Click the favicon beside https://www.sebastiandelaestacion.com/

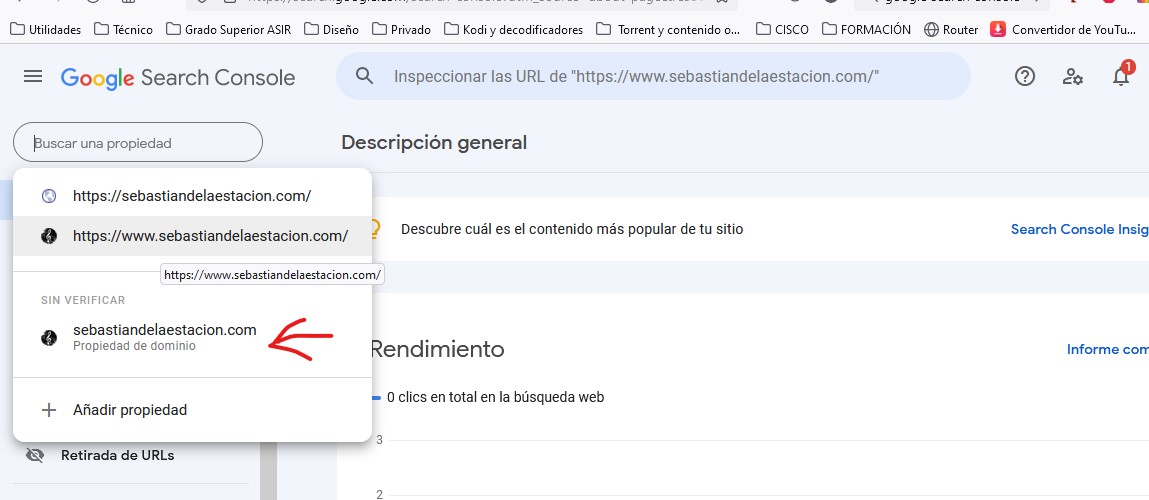(x=49, y=236)
